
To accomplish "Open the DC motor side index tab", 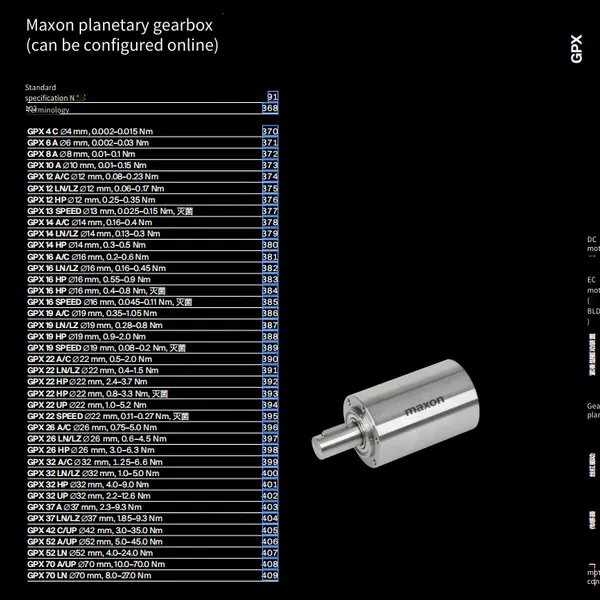I will 593,244.
